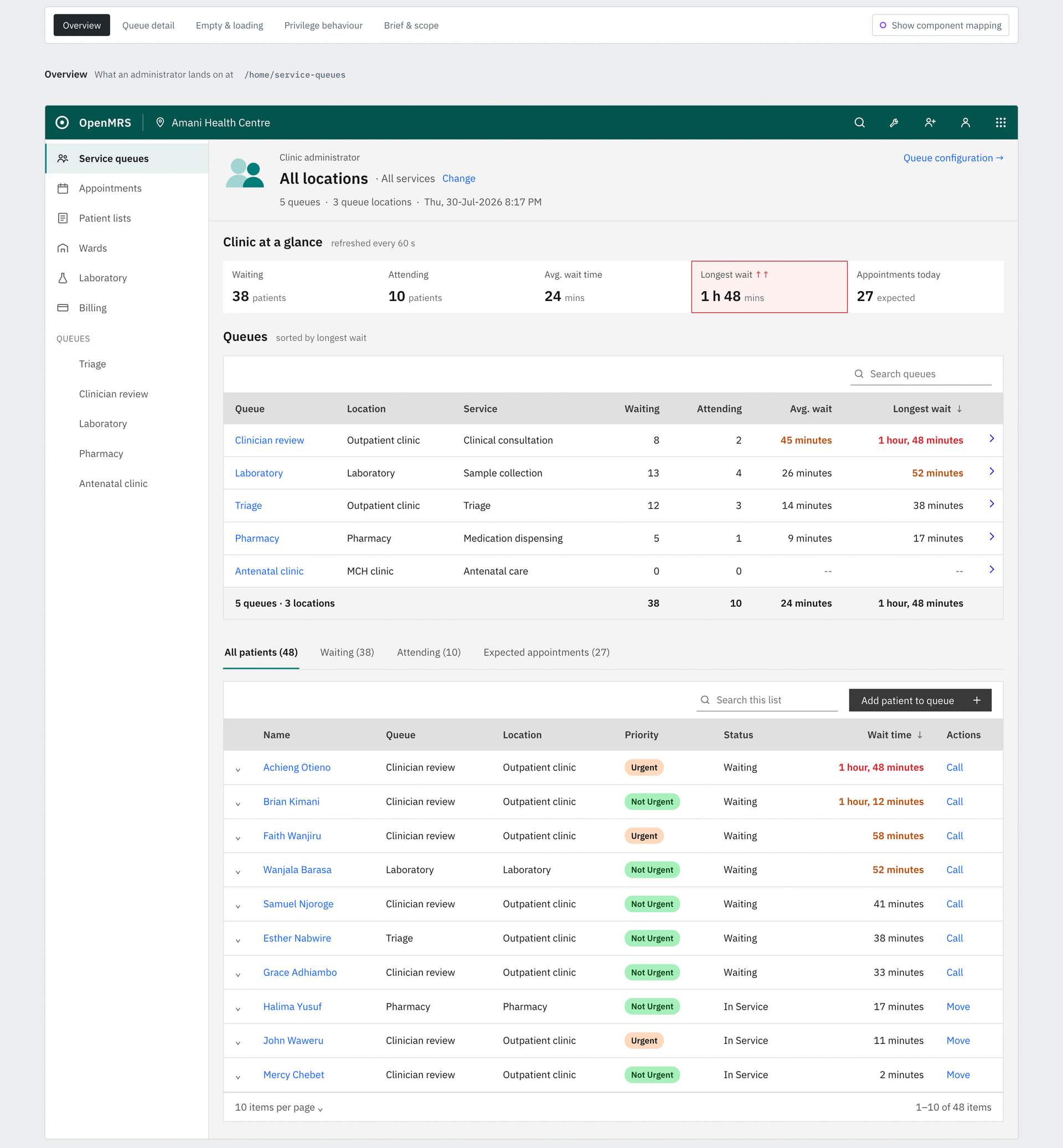This screenshot has width=1063, height=1148.
Task: Click the add patient icon in header
Action: [930, 122]
